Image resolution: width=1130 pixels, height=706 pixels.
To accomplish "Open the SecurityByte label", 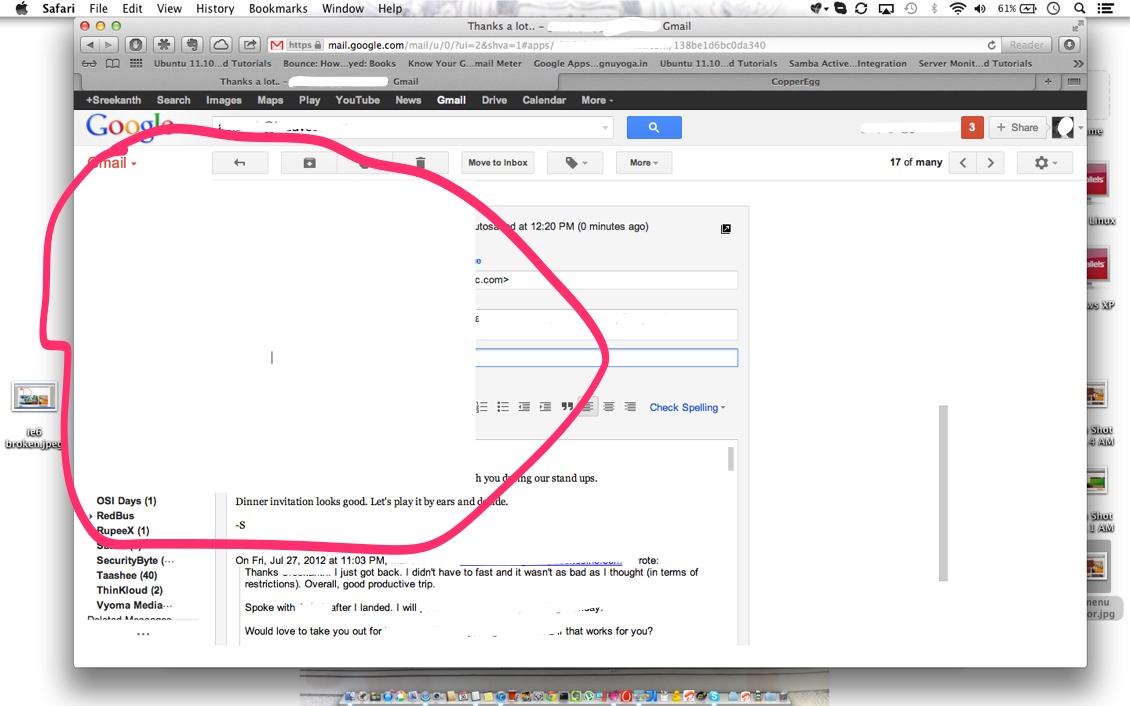I will [x=135, y=560].
